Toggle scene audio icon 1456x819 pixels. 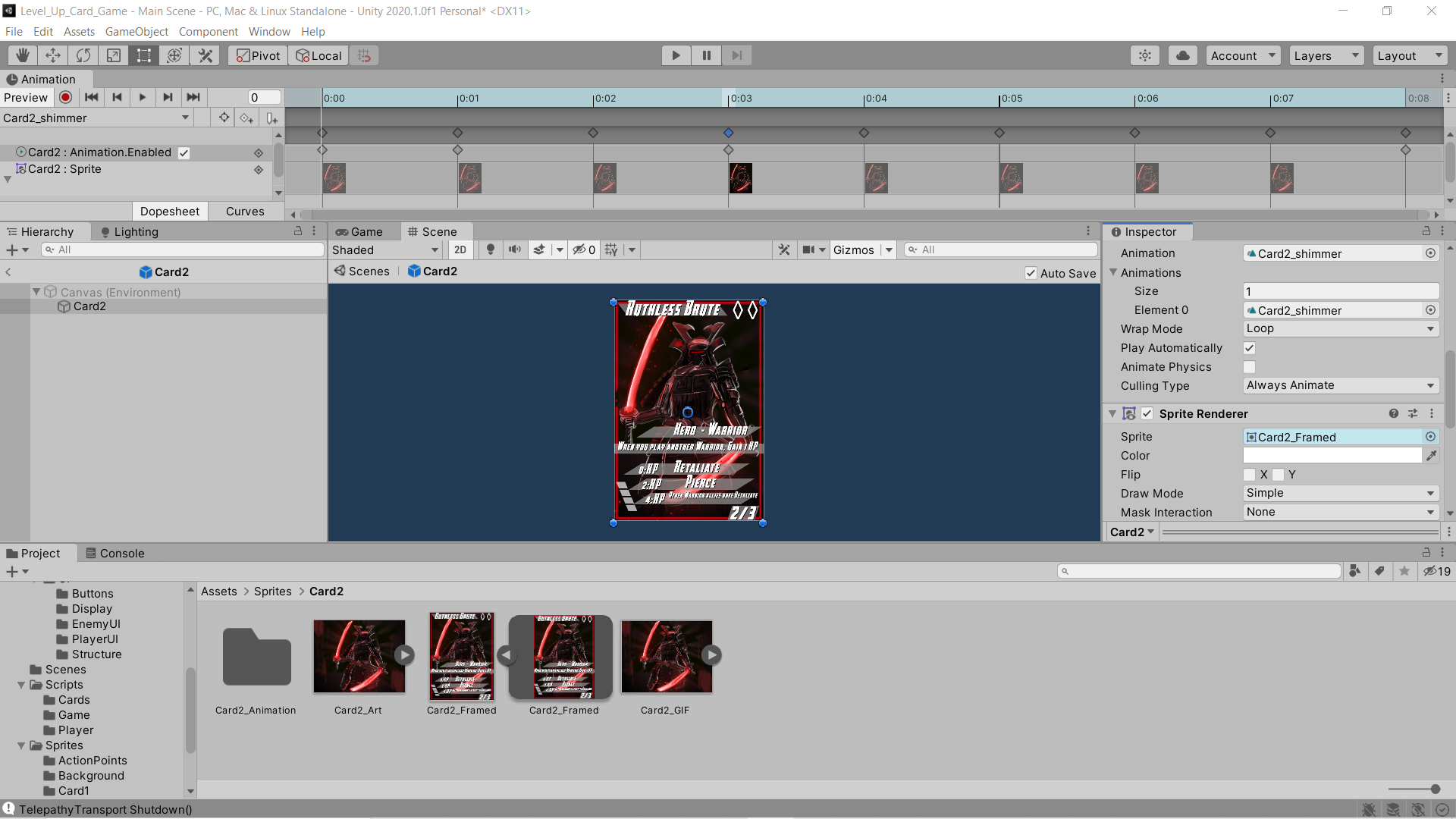coord(515,249)
